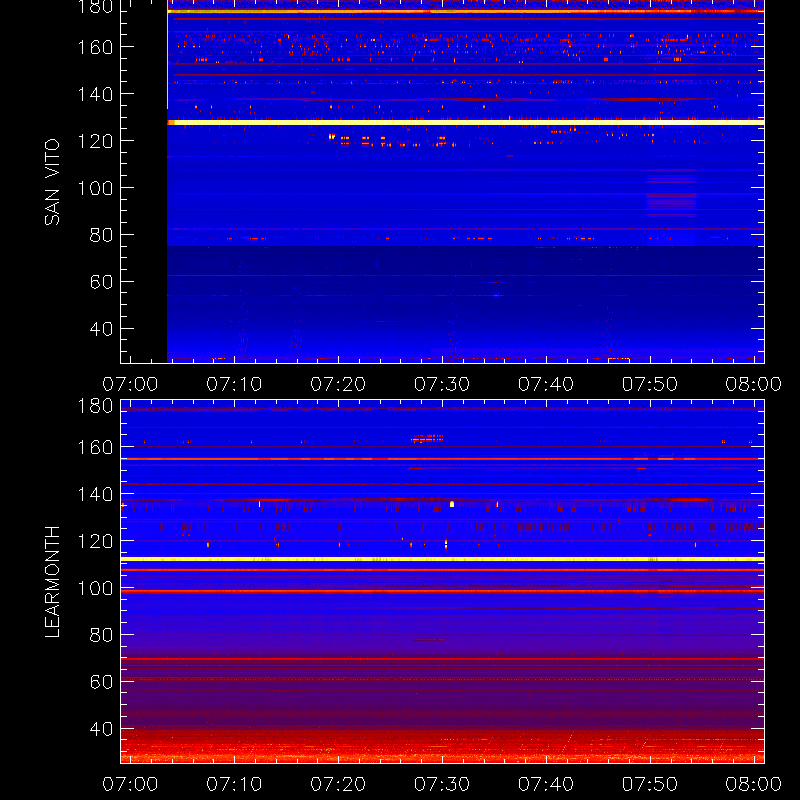Choose the 07:10 time label under Learmonth plot
This screenshot has width=800, height=800.
234,784
